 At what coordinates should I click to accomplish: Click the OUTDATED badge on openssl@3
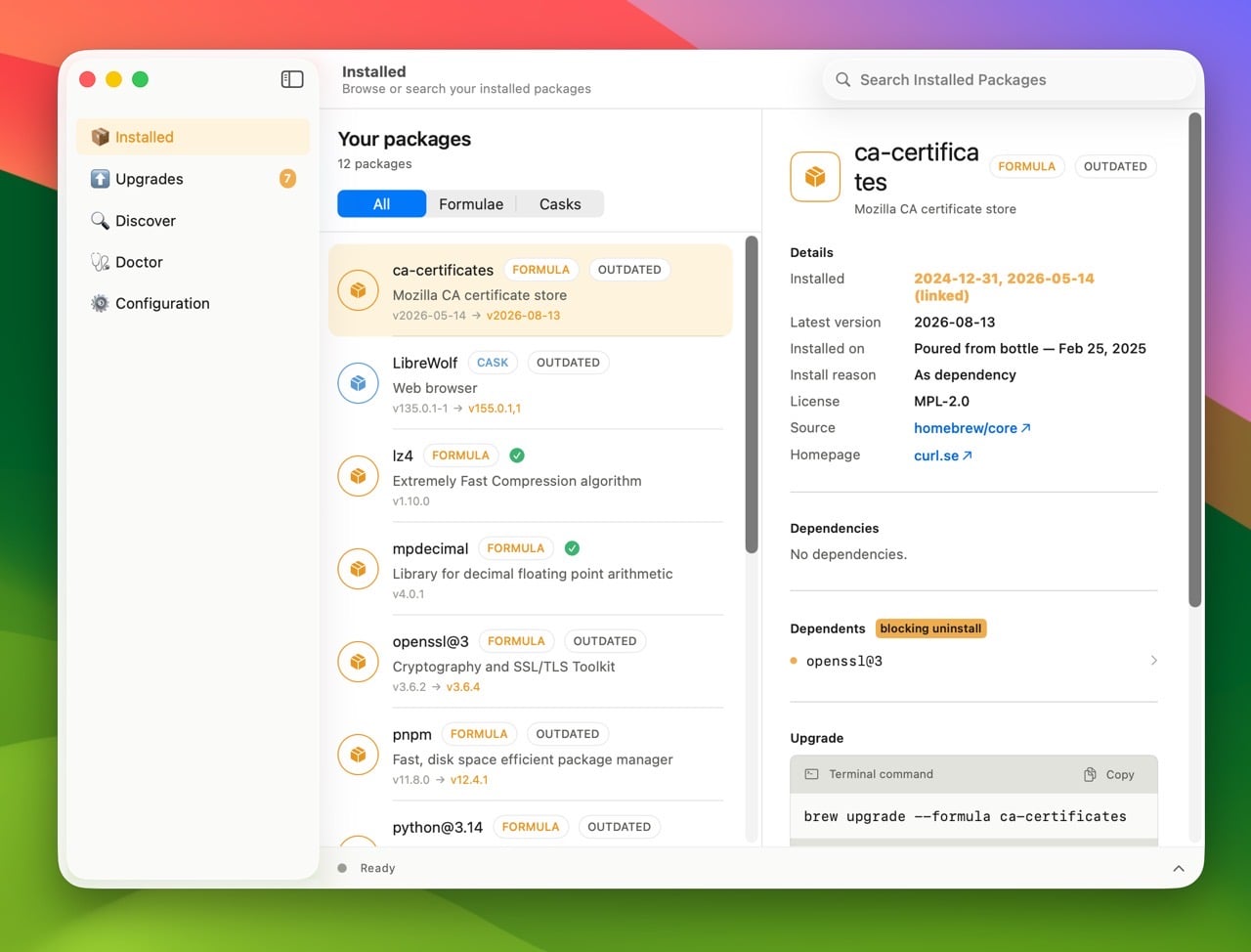(605, 641)
